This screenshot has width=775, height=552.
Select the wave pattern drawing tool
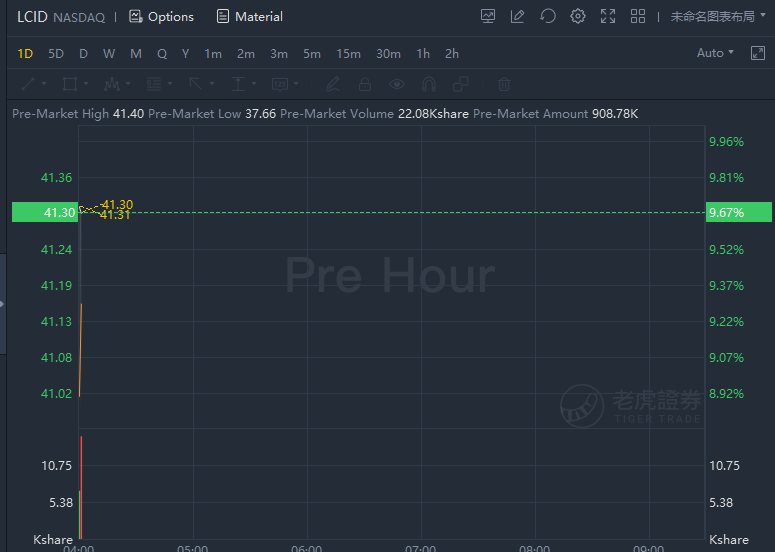pyautogui.click(x=112, y=84)
